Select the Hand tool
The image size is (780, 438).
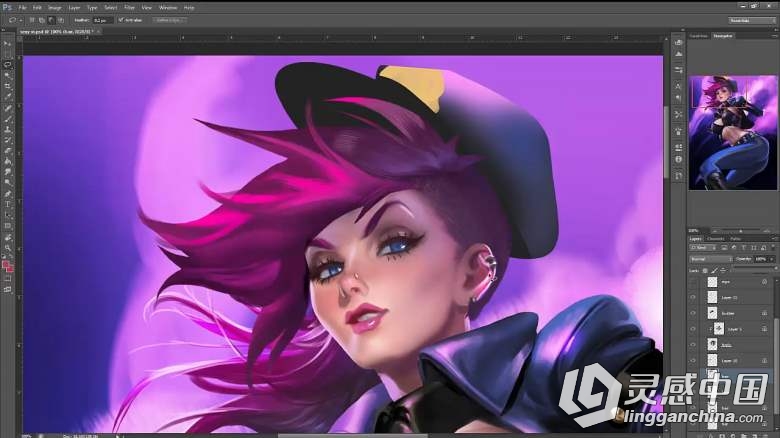(x=7, y=237)
